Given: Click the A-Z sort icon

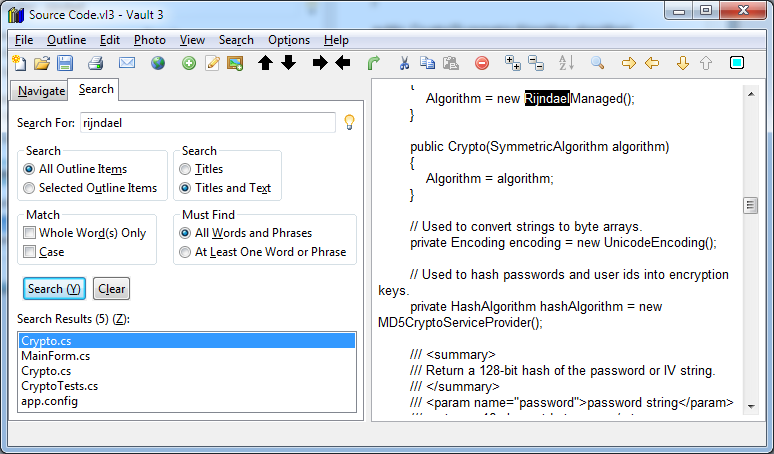Looking at the screenshot, I should pos(566,63).
